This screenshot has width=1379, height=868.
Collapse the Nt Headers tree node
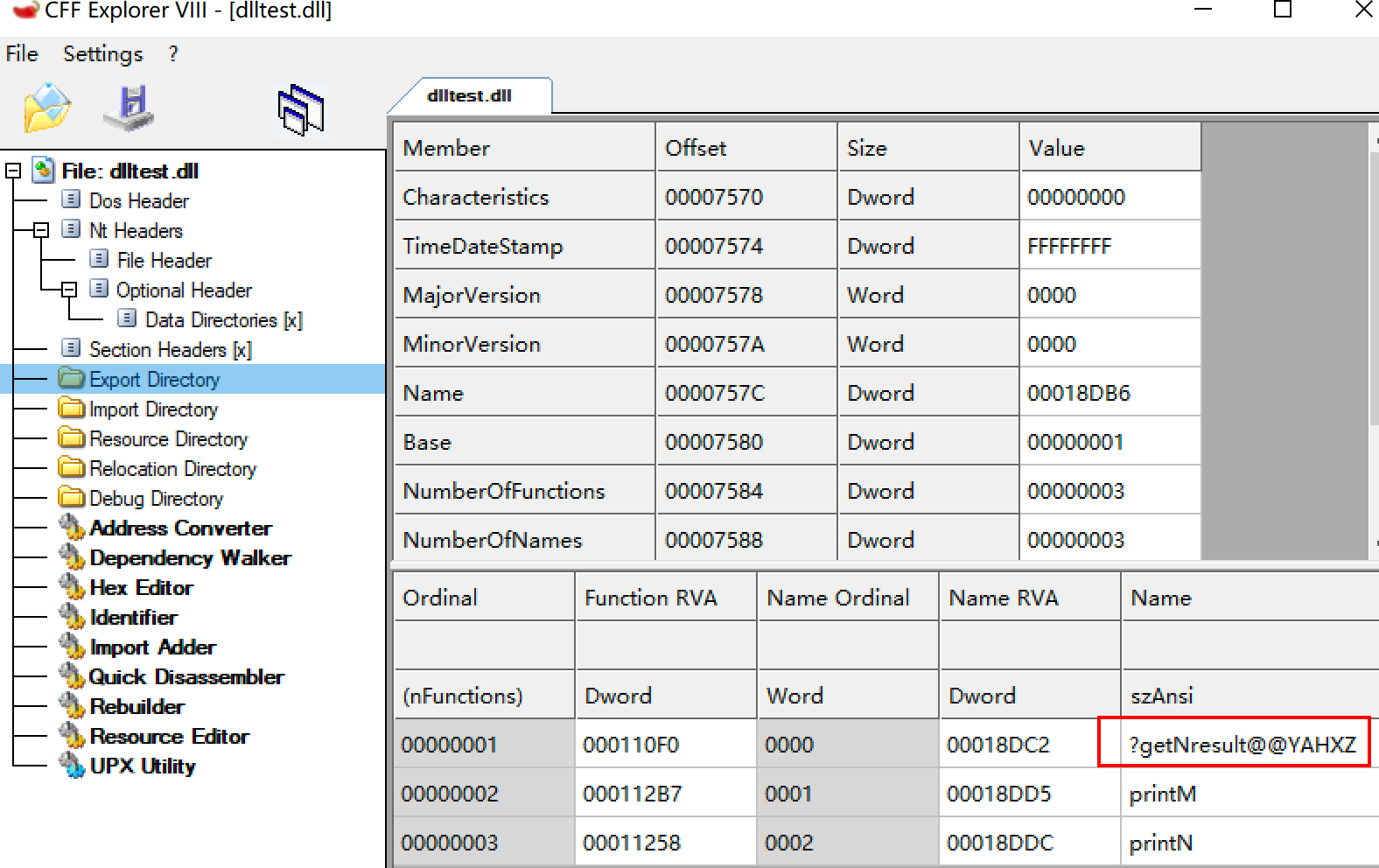(41, 231)
